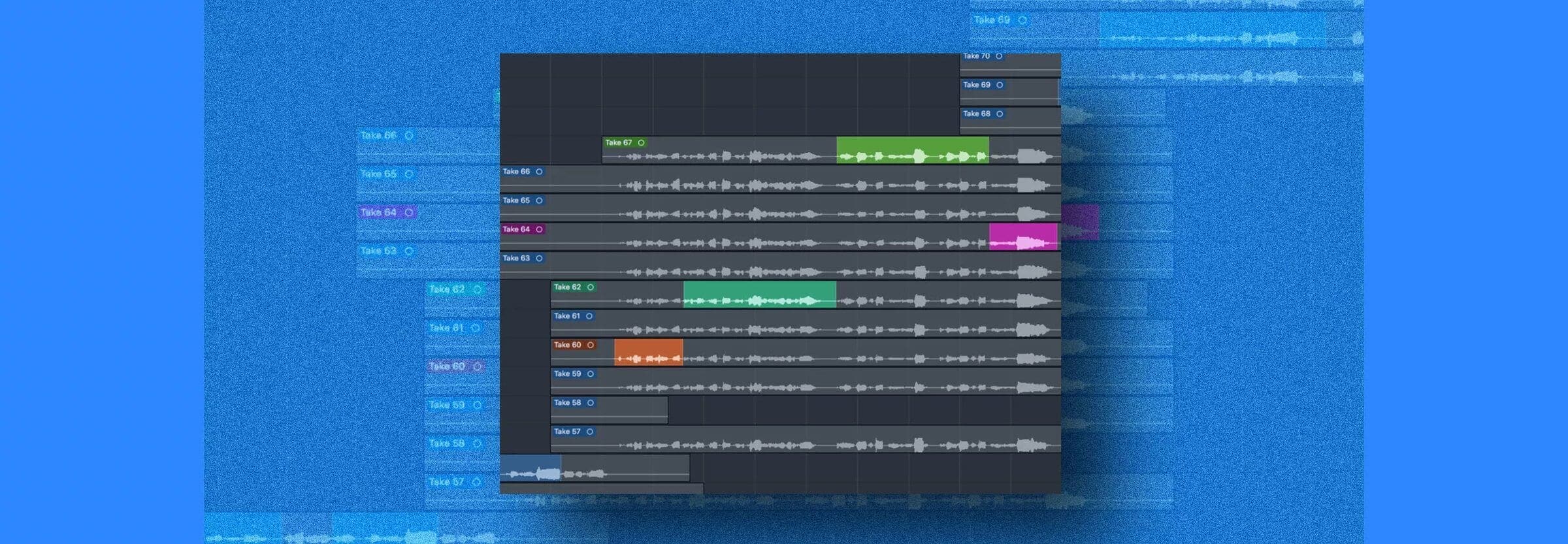Viewport: 1568px width, 544px height.
Task: Click the orange comp section on Take 60
Action: tap(649, 352)
